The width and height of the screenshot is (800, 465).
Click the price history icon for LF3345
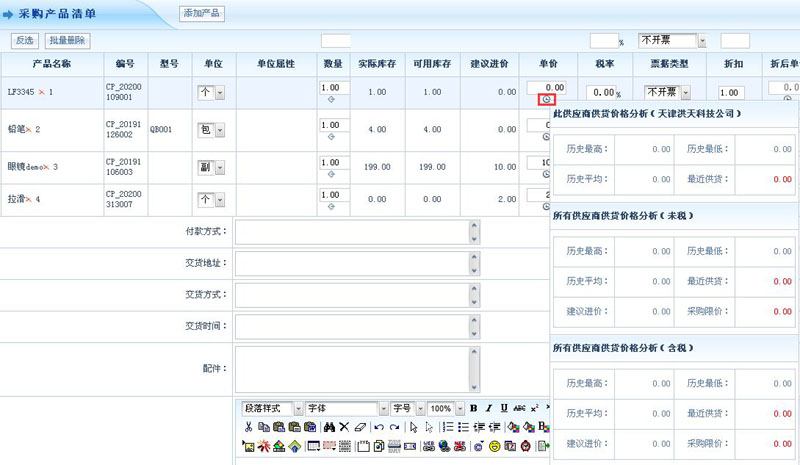point(546,99)
